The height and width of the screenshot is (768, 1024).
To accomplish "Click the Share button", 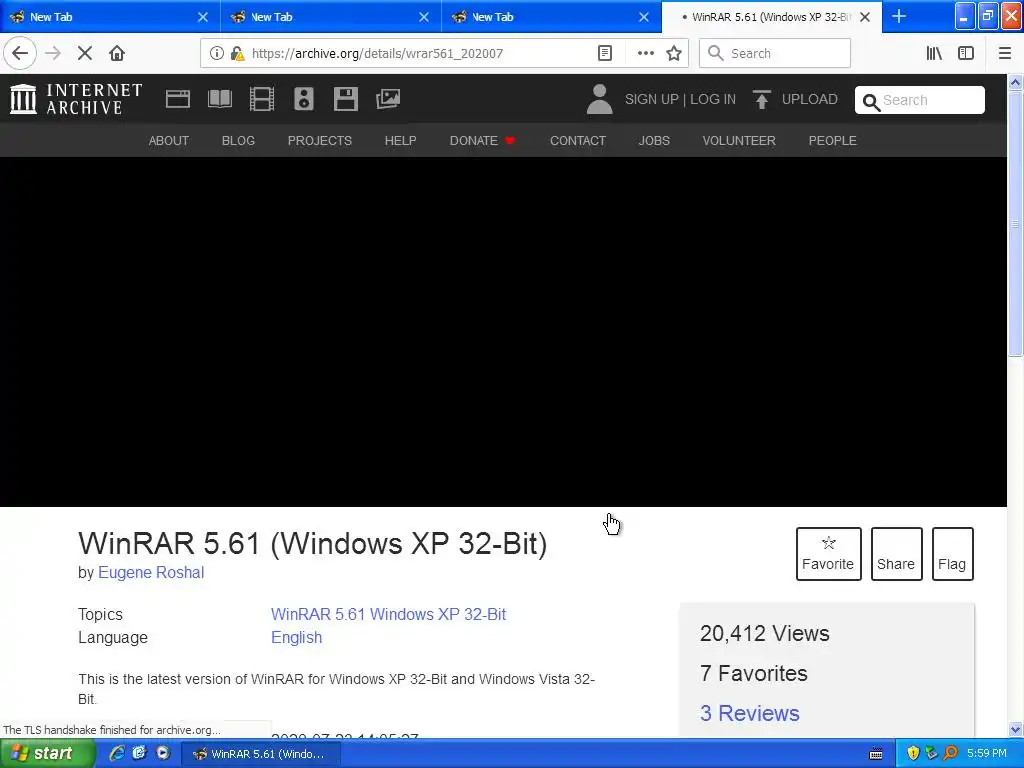I will coord(896,554).
